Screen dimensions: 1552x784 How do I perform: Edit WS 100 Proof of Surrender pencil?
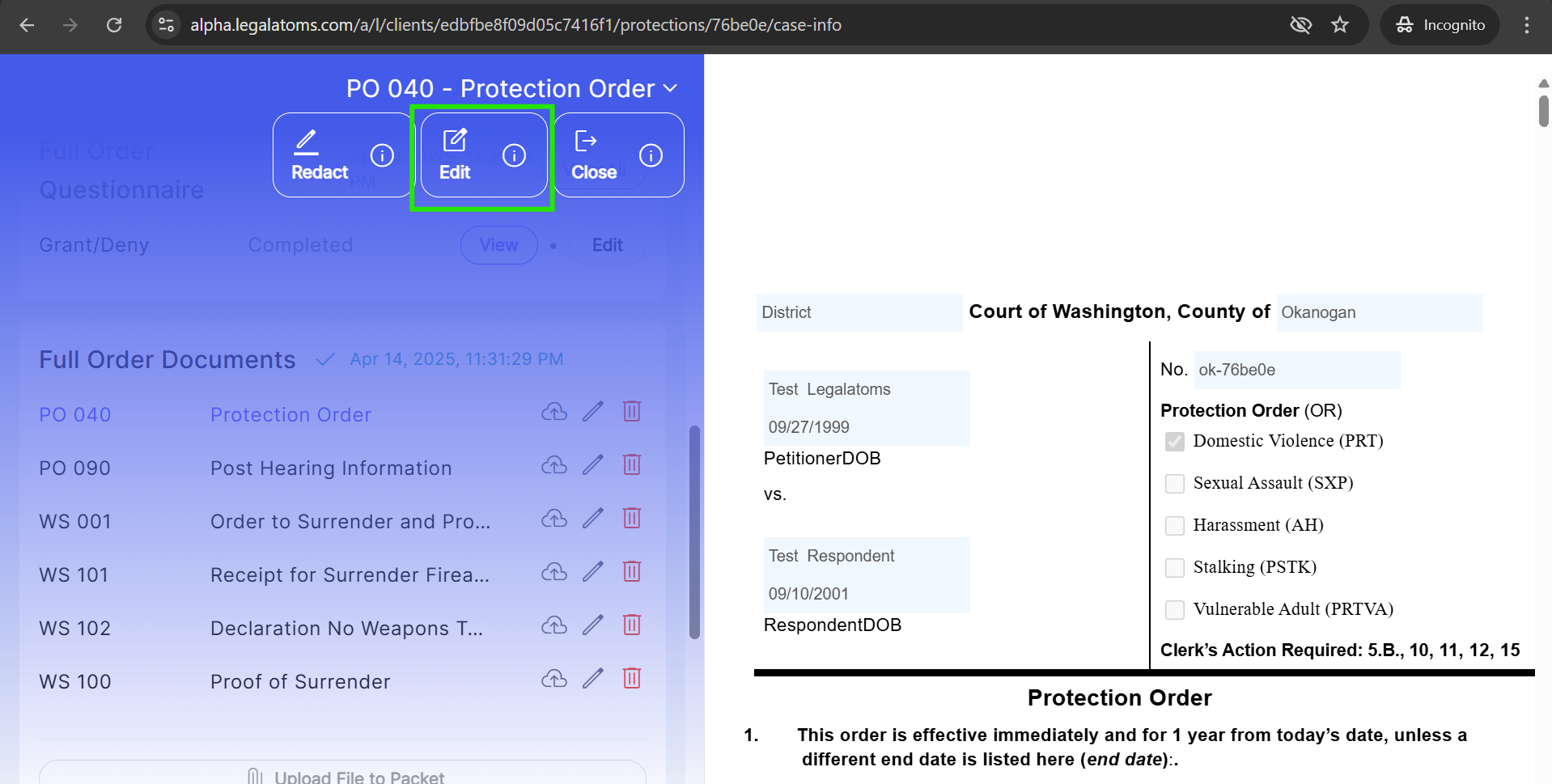pos(593,679)
